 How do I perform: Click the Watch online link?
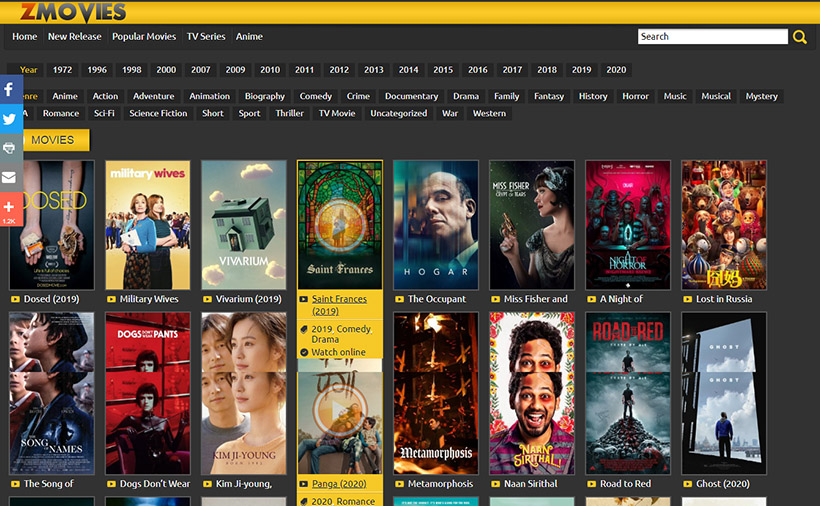click(338, 352)
